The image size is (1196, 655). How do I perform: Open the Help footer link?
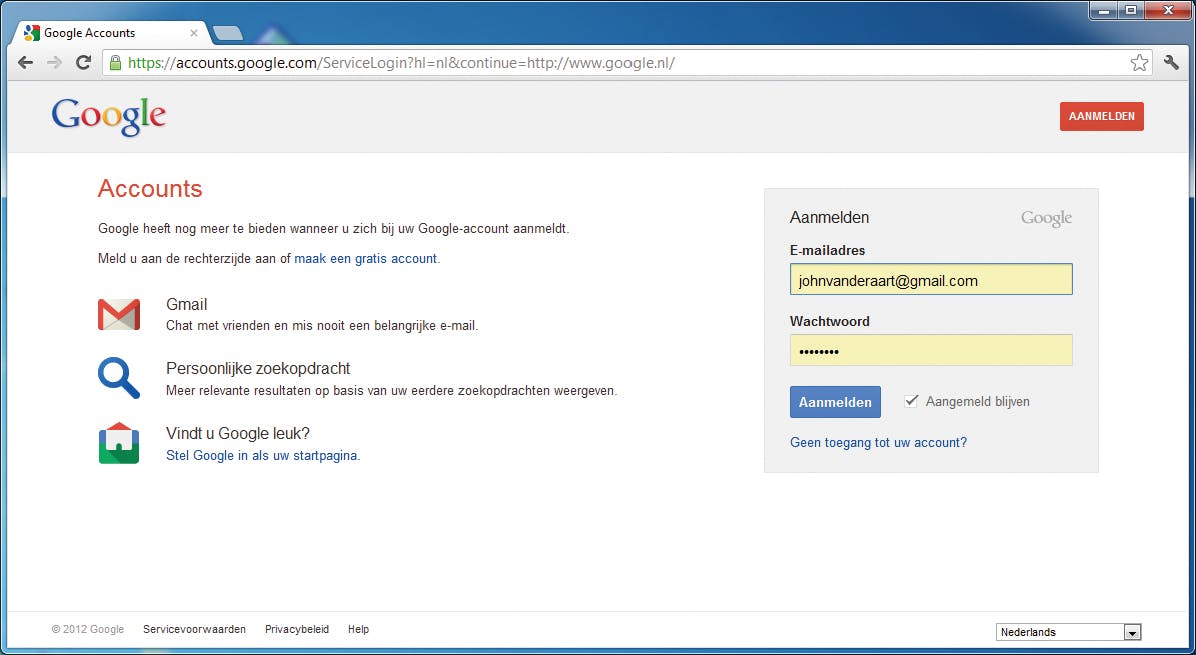(x=358, y=629)
